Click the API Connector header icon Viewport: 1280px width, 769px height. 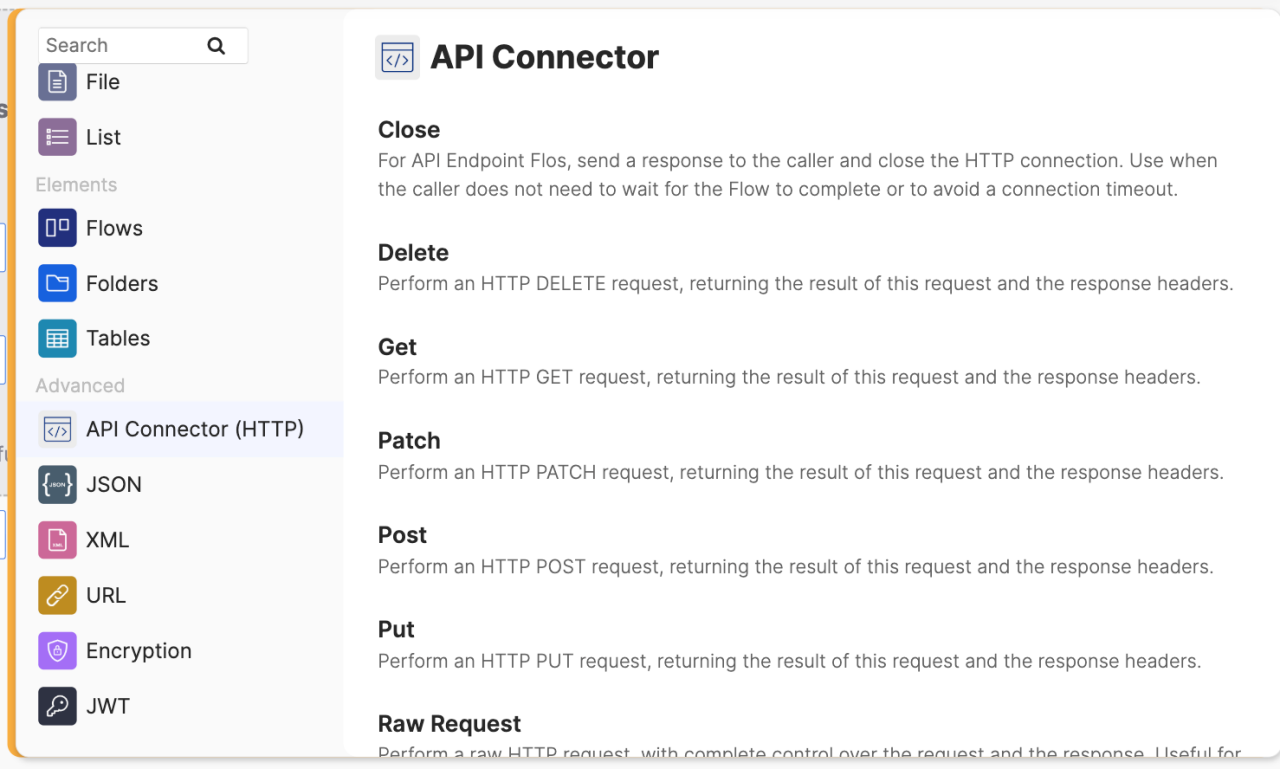tap(397, 57)
